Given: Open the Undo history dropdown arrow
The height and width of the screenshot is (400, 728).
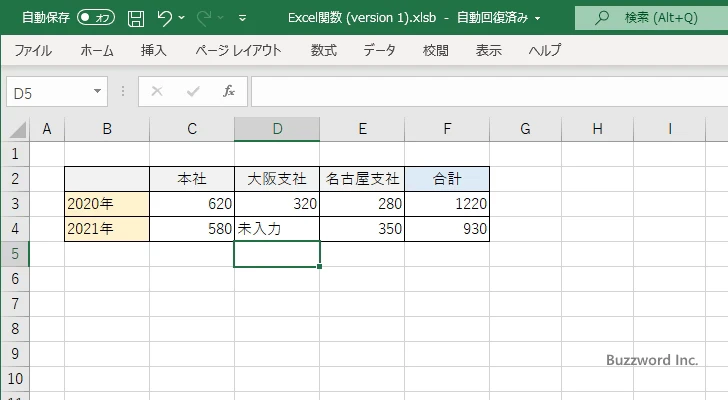Looking at the screenshot, I should (x=182, y=18).
